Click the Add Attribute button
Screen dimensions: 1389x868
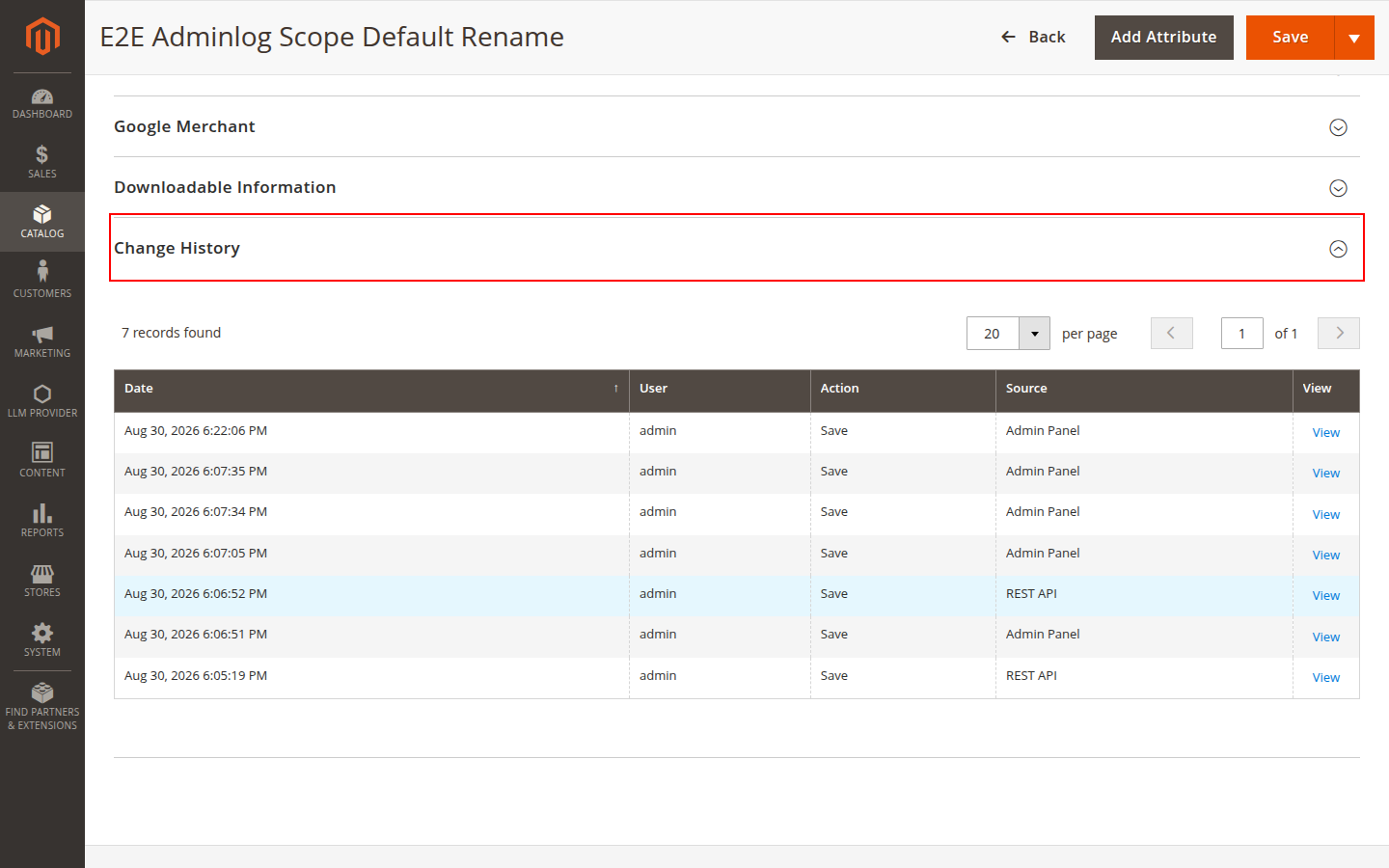pos(1163,37)
